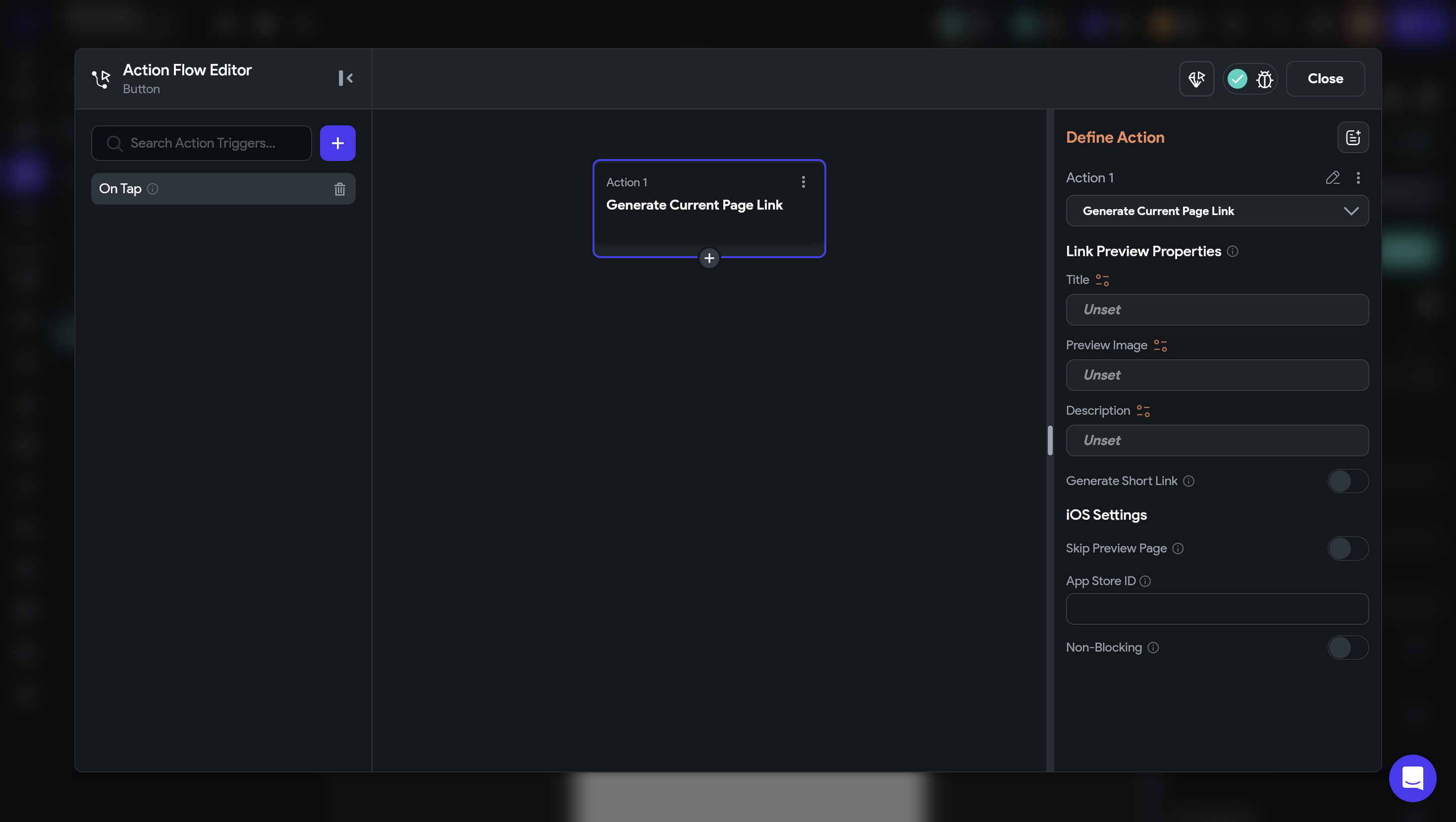Click the pencil icon to rename Action 1

(1332, 177)
